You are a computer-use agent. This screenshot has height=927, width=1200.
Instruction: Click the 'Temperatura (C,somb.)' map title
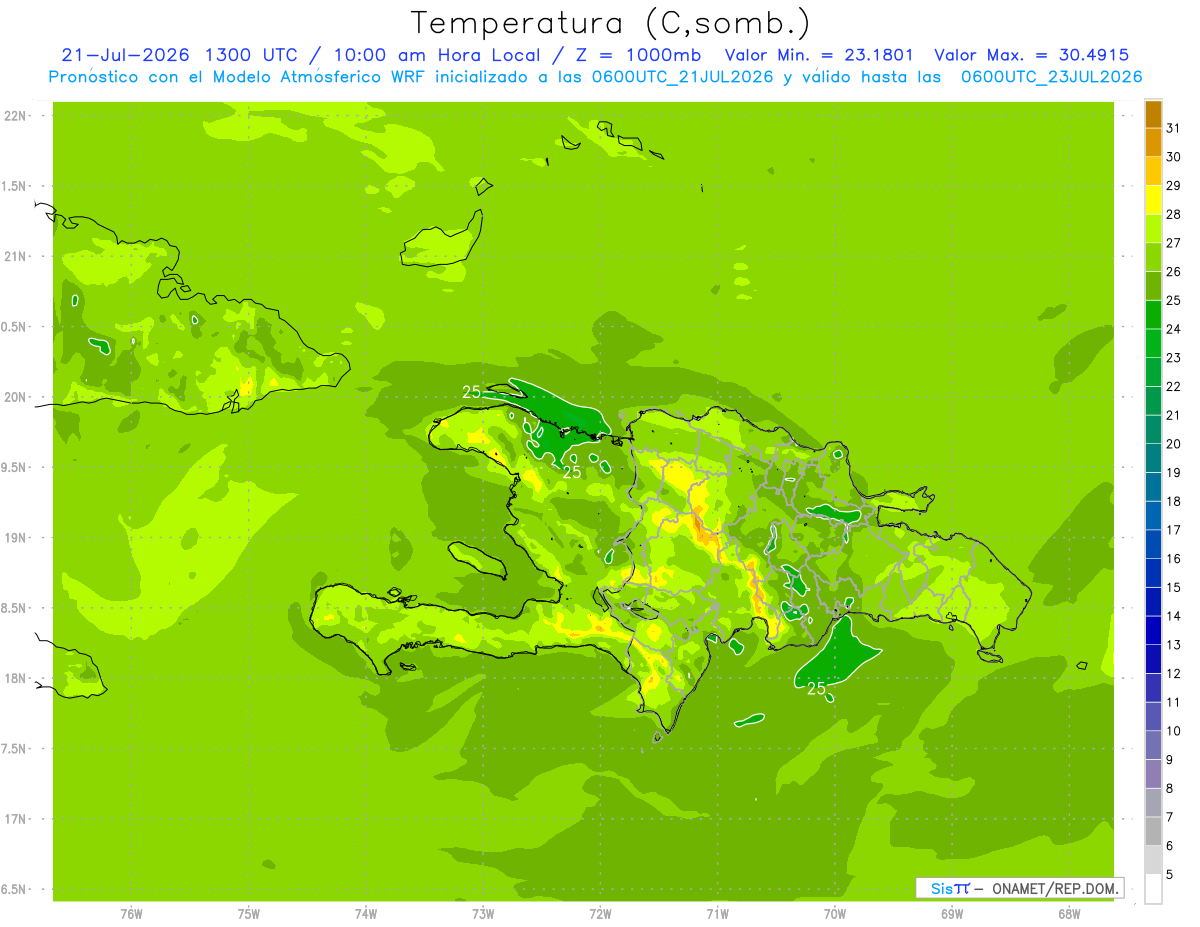pyautogui.click(x=610, y=24)
